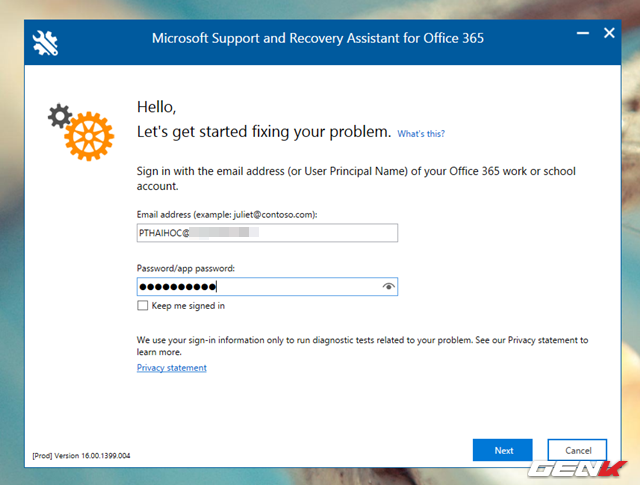Click the 'Email address (example: juliet@contoso.com):' label
Image resolution: width=640 pixels, height=485 pixels.
point(227,214)
